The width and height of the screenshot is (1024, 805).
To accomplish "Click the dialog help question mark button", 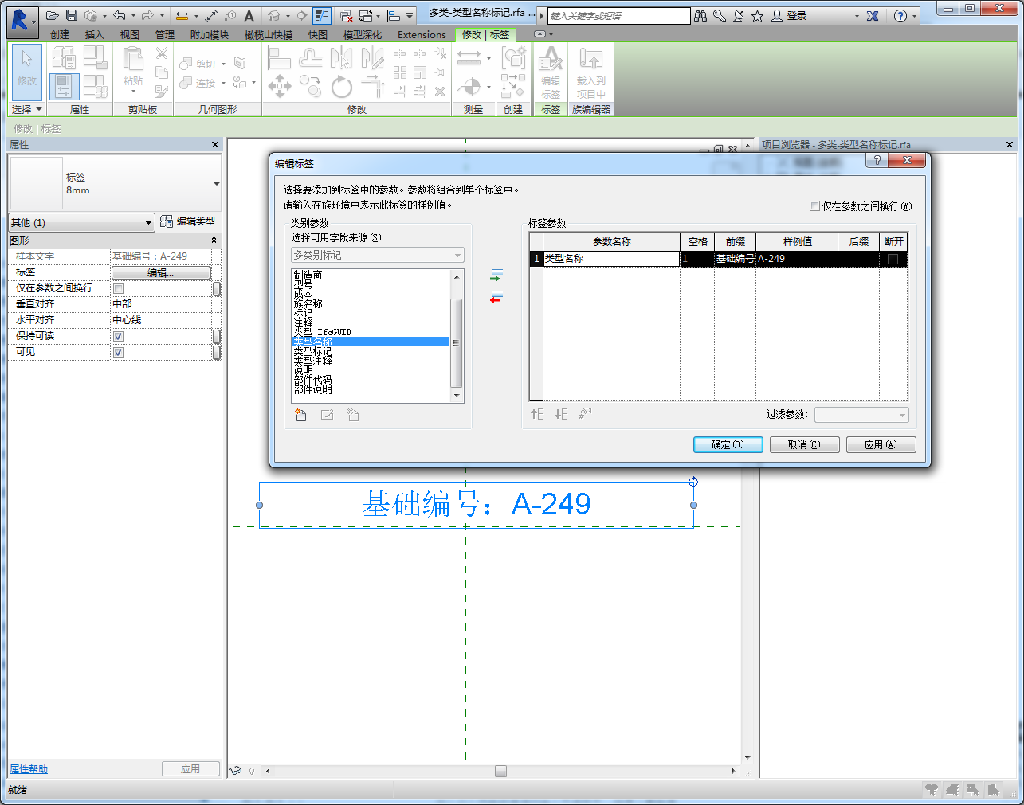I will click(x=877, y=161).
